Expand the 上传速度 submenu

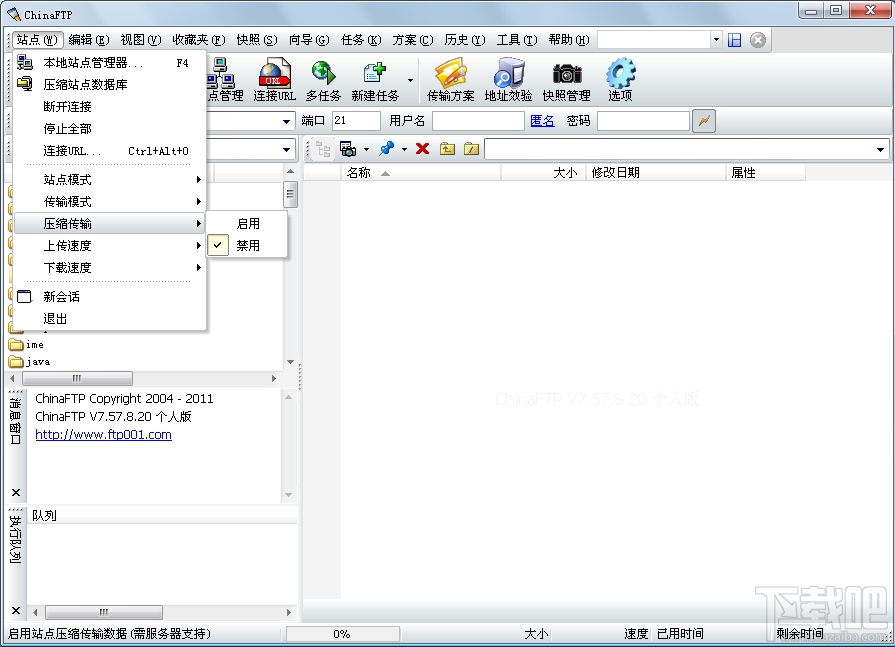point(68,245)
